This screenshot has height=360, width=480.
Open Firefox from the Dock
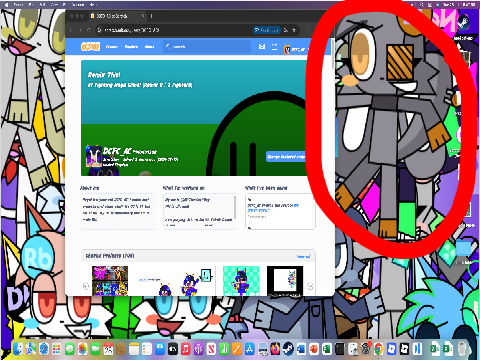[275, 349]
